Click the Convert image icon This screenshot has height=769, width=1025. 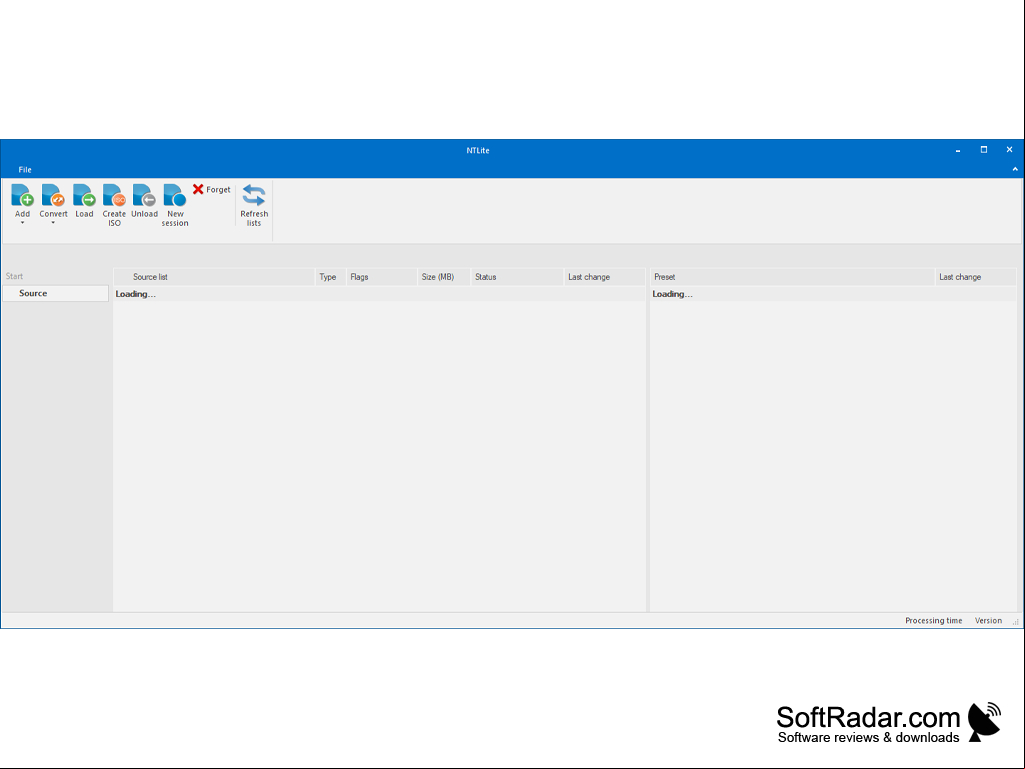[x=53, y=195]
